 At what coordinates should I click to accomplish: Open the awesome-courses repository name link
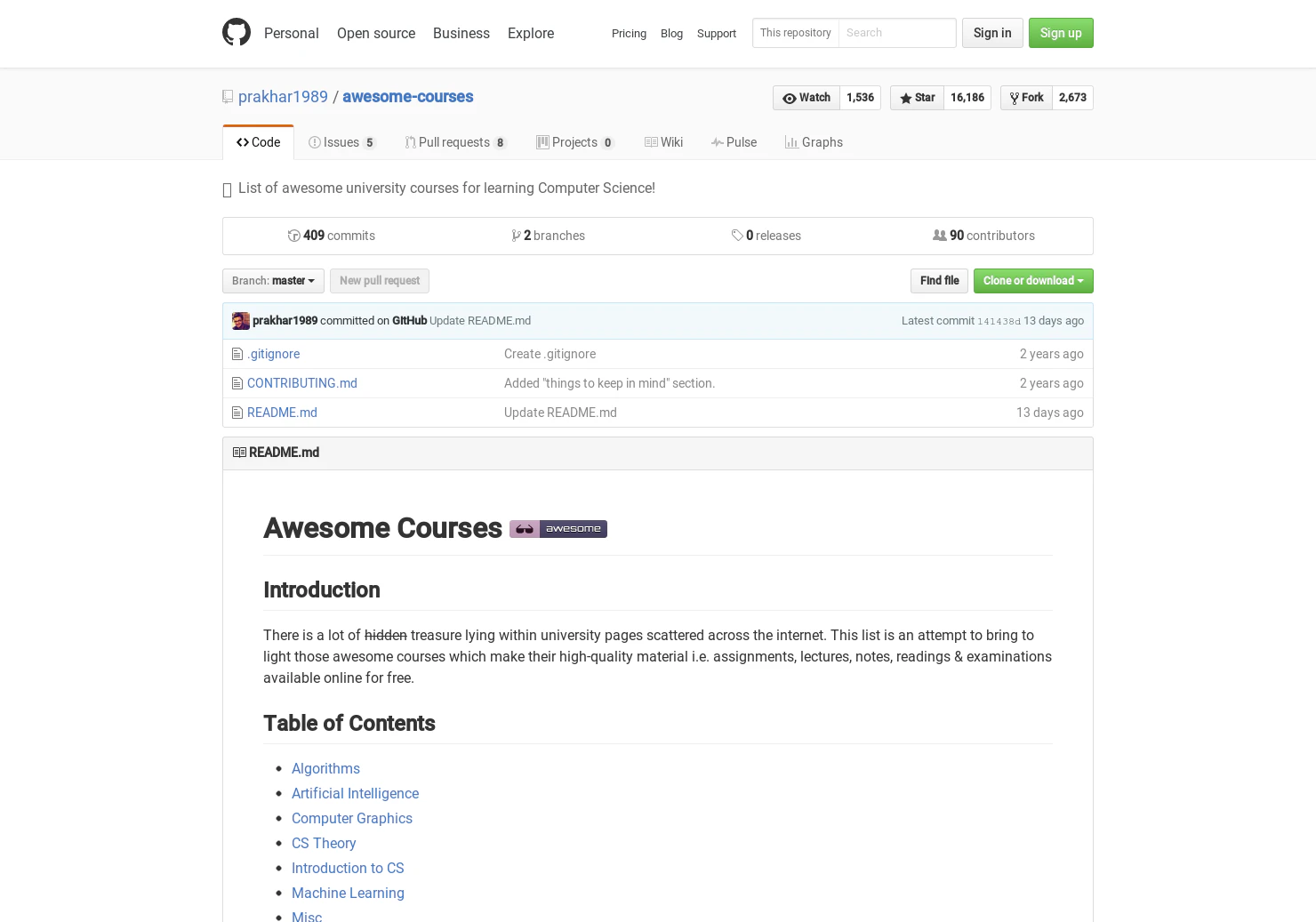[x=407, y=97]
